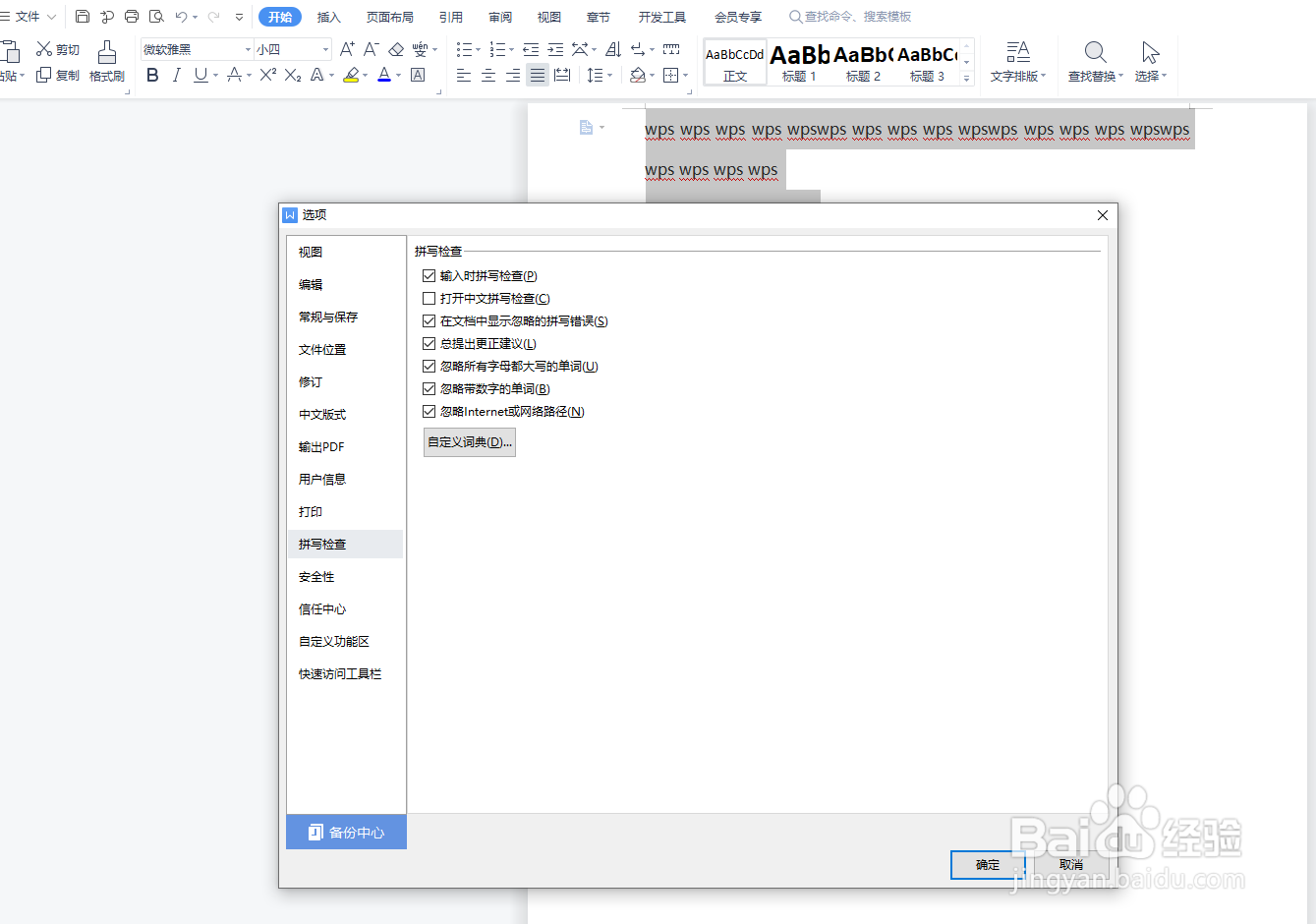Switch to the 插入 ribbon tab

[x=329, y=17]
